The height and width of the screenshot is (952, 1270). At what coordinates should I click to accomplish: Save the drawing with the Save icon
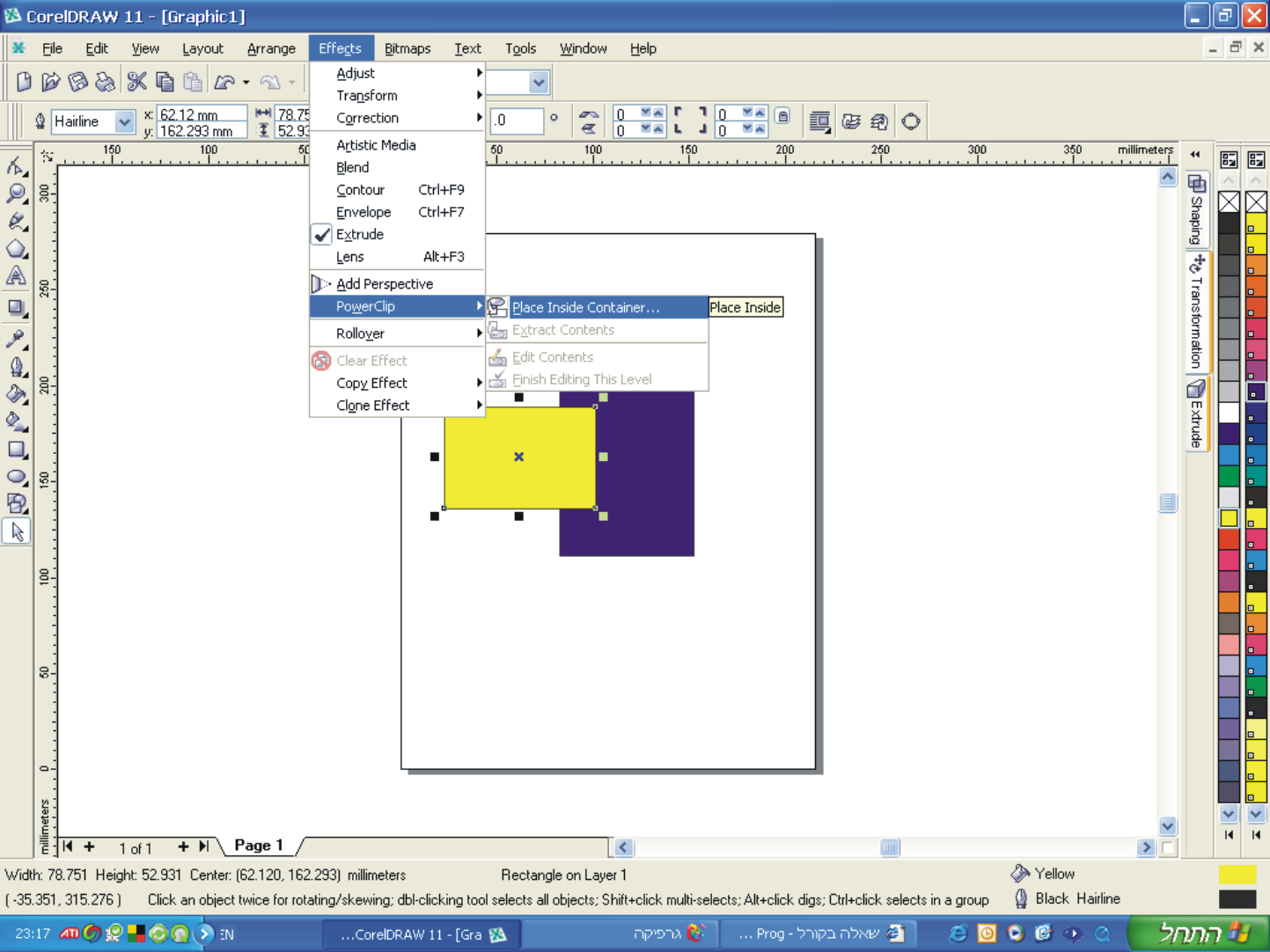tap(78, 82)
